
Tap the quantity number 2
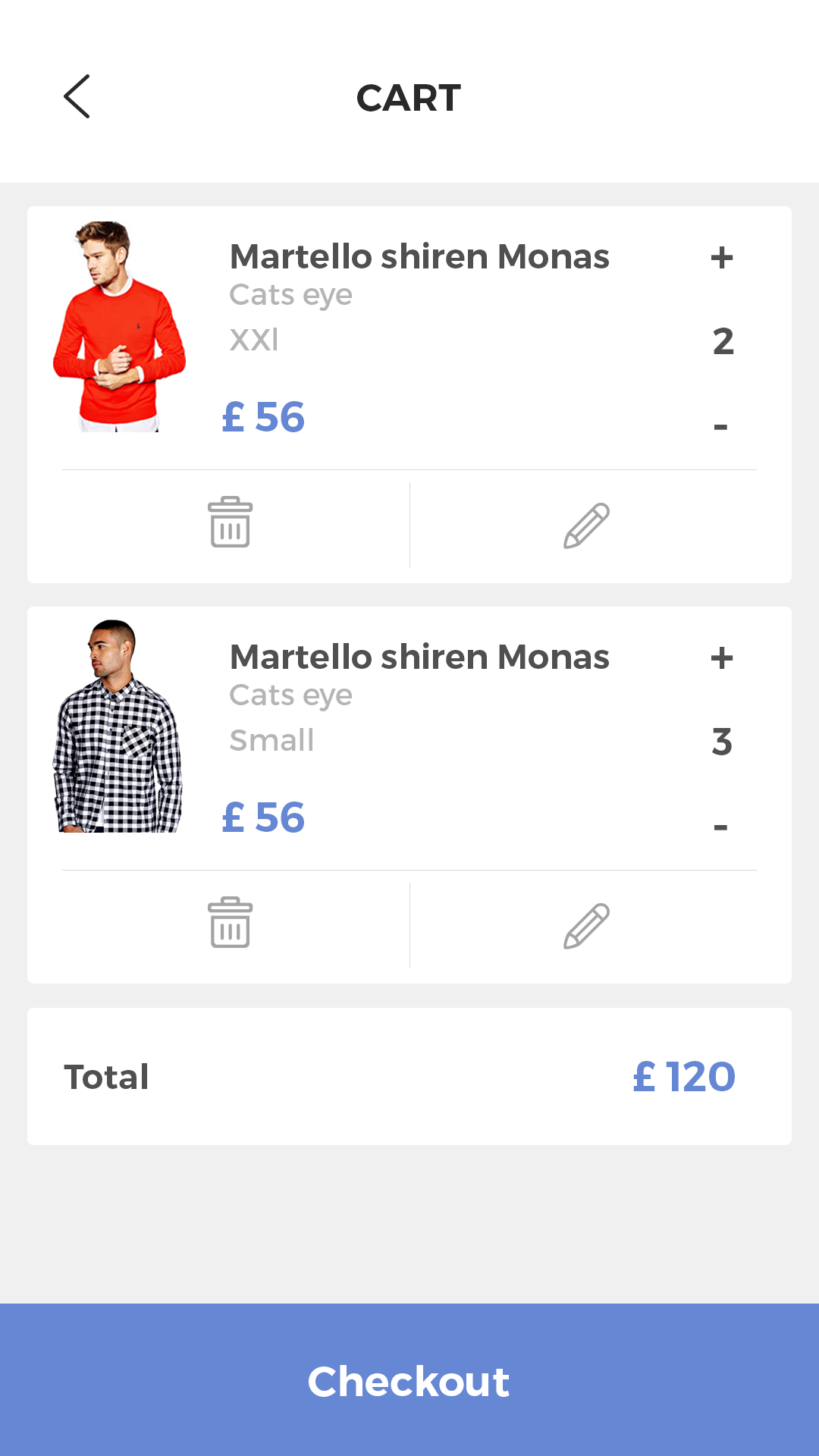pyautogui.click(x=723, y=341)
